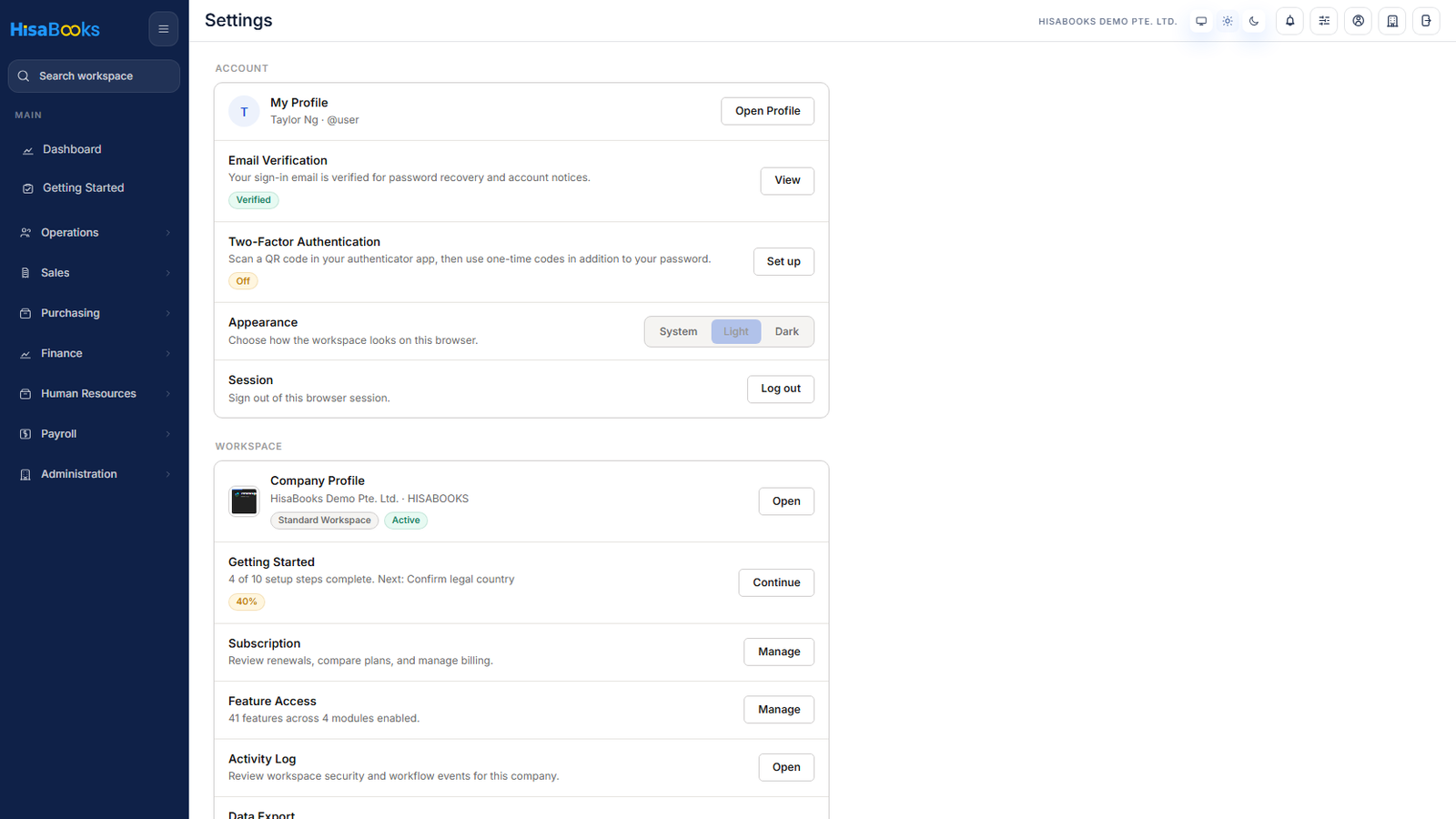Click the search magnifier icon in sidebar
This screenshot has height=819, width=1456.
pyautogui.click(x=24, y=76)
